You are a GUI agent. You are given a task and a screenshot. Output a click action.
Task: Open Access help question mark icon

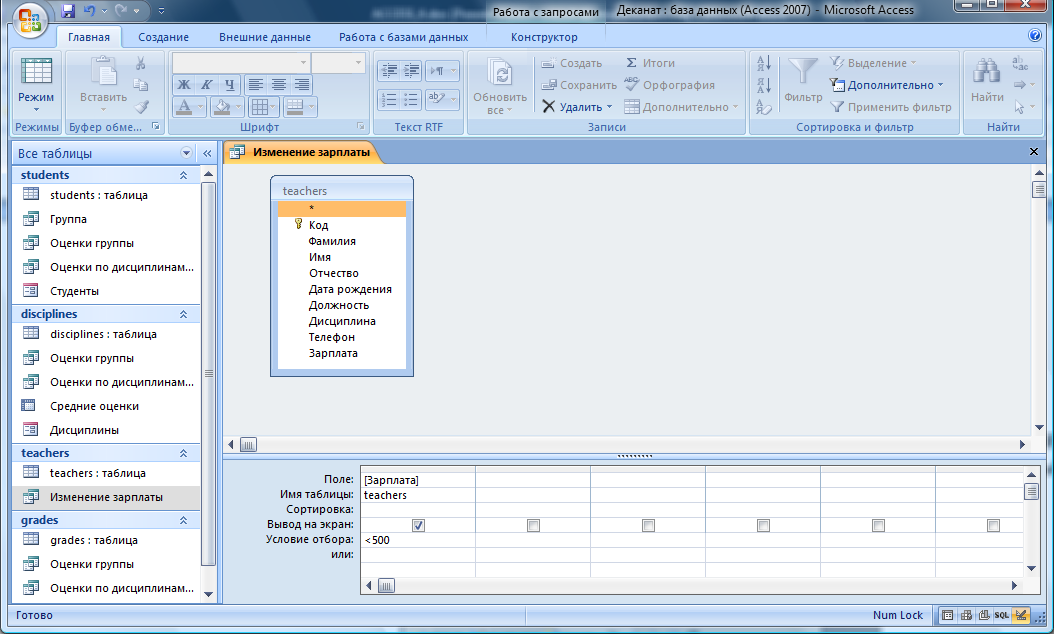coord(1035,36)
